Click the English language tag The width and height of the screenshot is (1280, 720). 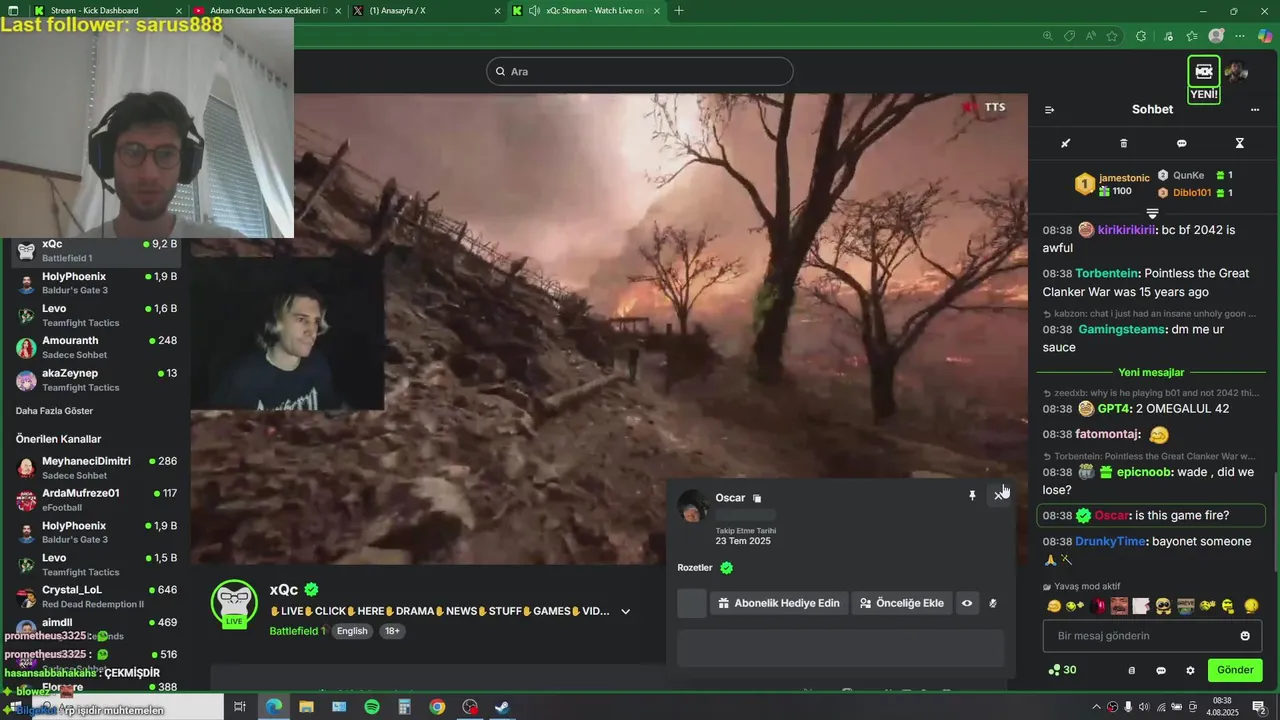(352, 631)
